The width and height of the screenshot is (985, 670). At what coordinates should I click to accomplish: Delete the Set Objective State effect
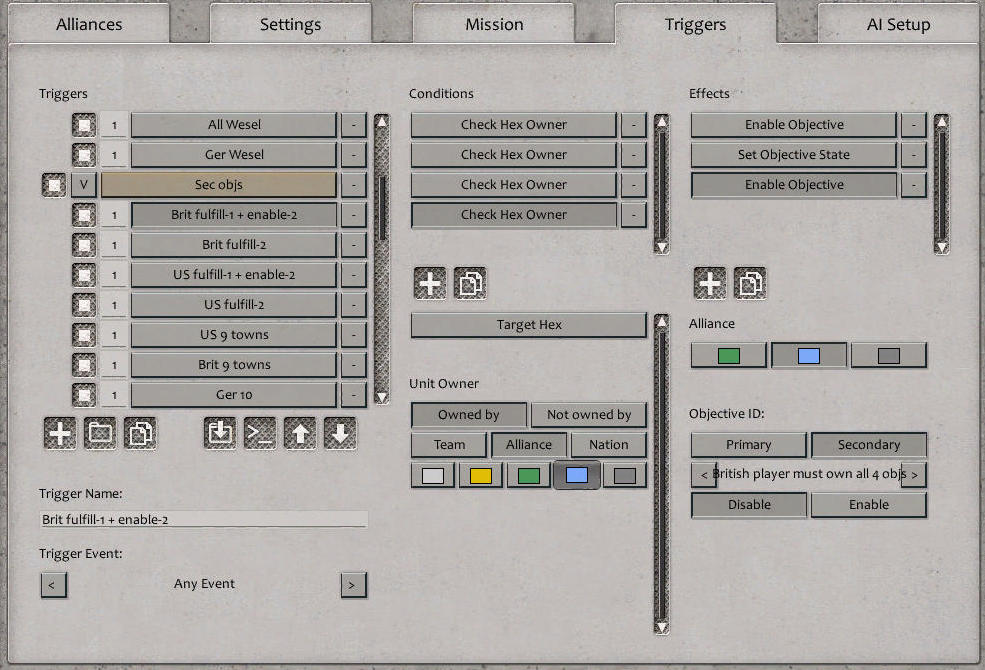pyautogui.click(x=913, y=154)
